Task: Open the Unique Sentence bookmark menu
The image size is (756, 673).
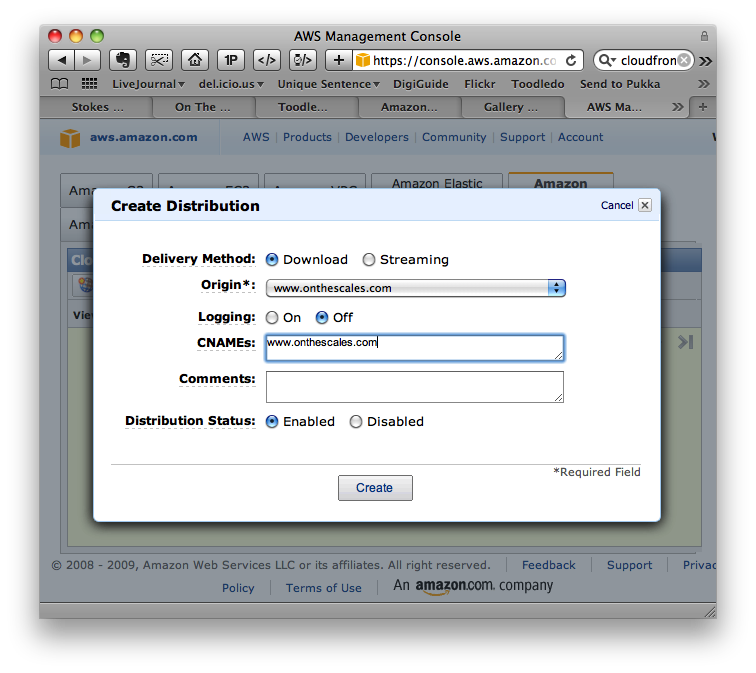Action: coord(328,84)
